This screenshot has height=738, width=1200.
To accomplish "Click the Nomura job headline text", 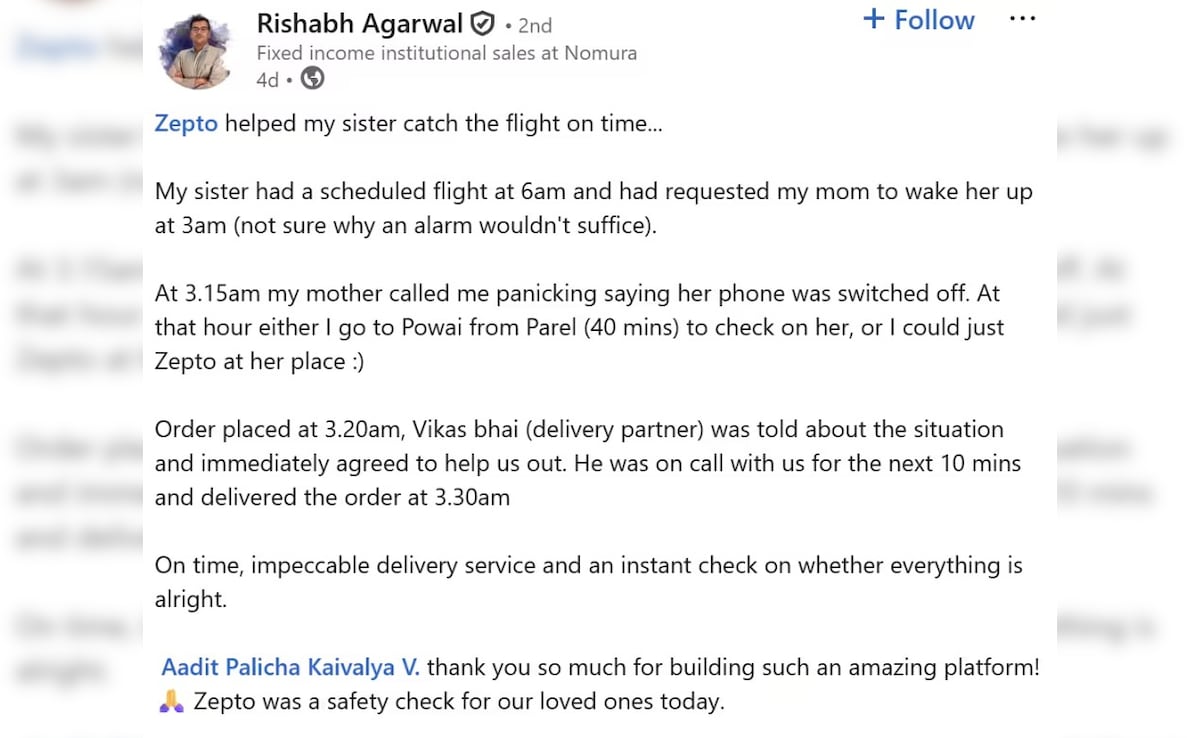I will click(x=446, y=53).
